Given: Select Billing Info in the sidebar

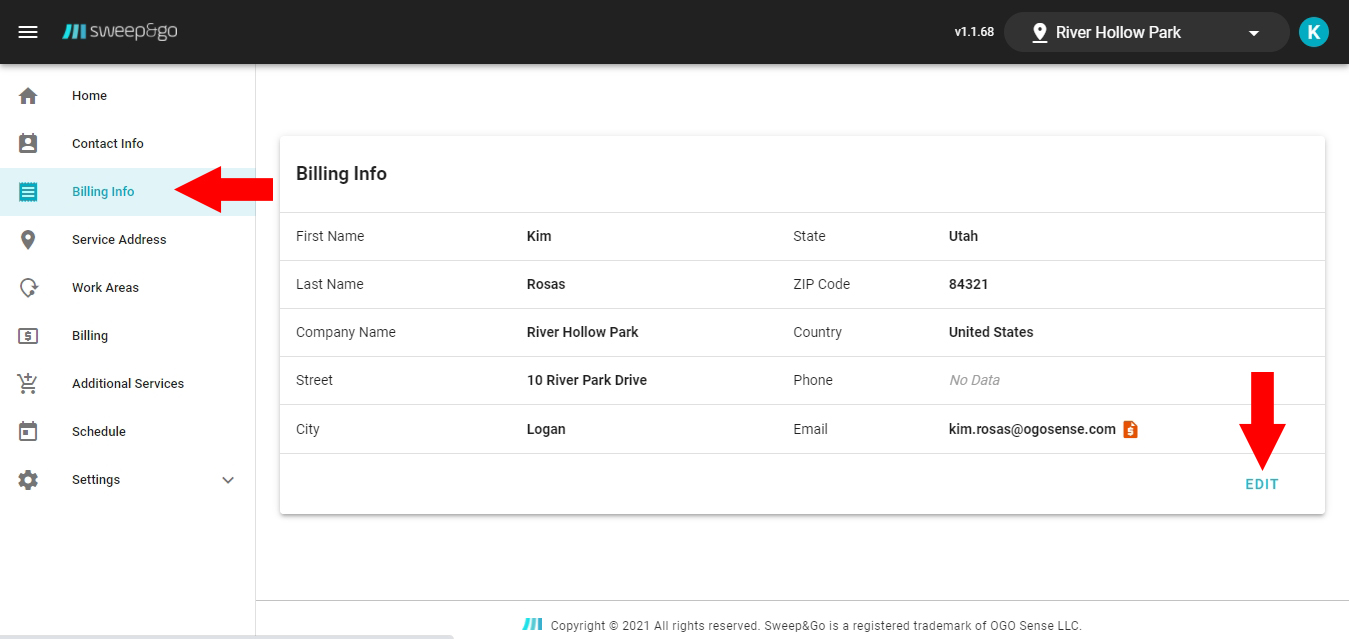Looking at the screenshot, I should 103,192.
